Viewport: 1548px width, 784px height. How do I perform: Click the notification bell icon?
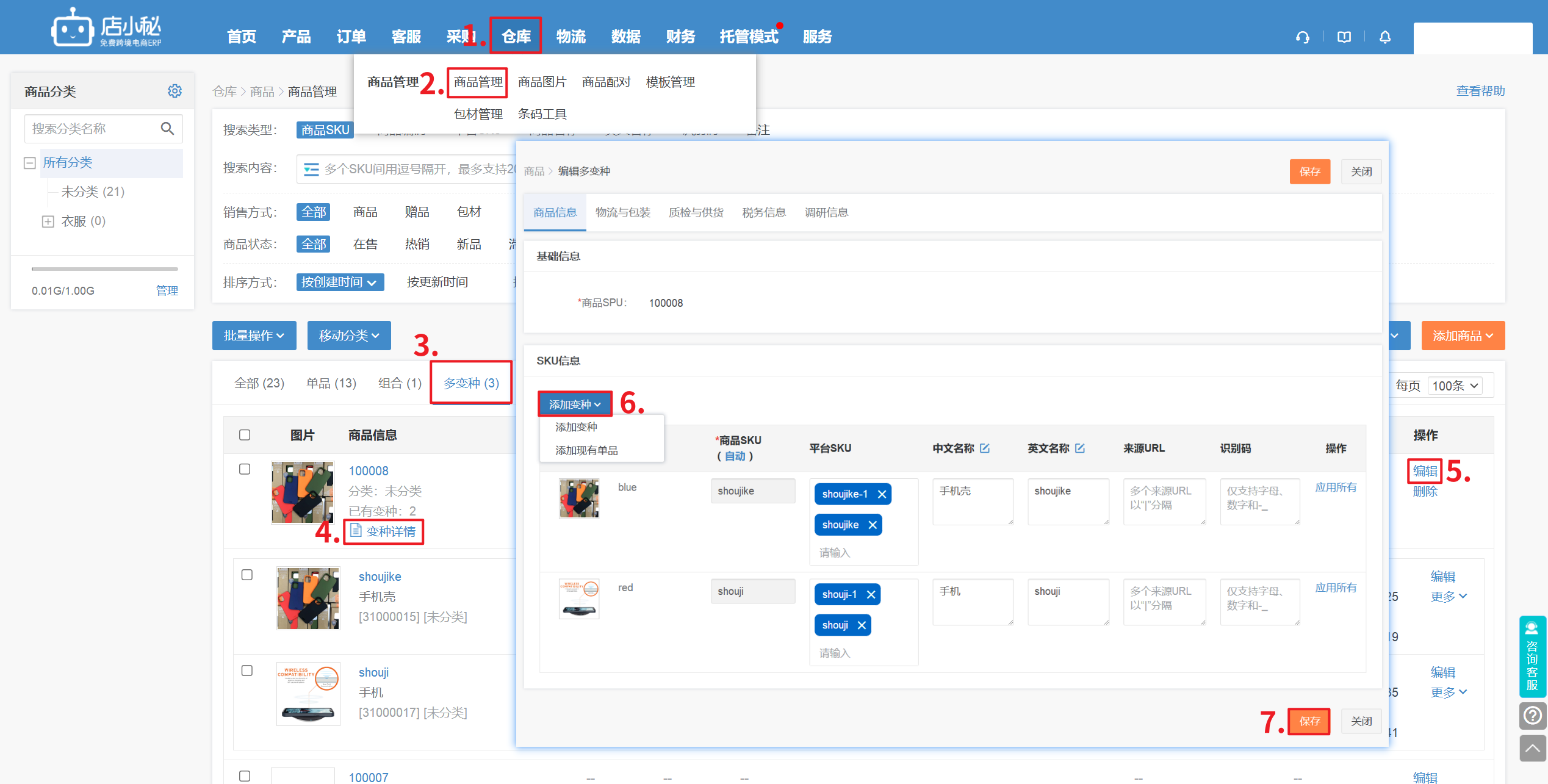[x=1384, y=37]
